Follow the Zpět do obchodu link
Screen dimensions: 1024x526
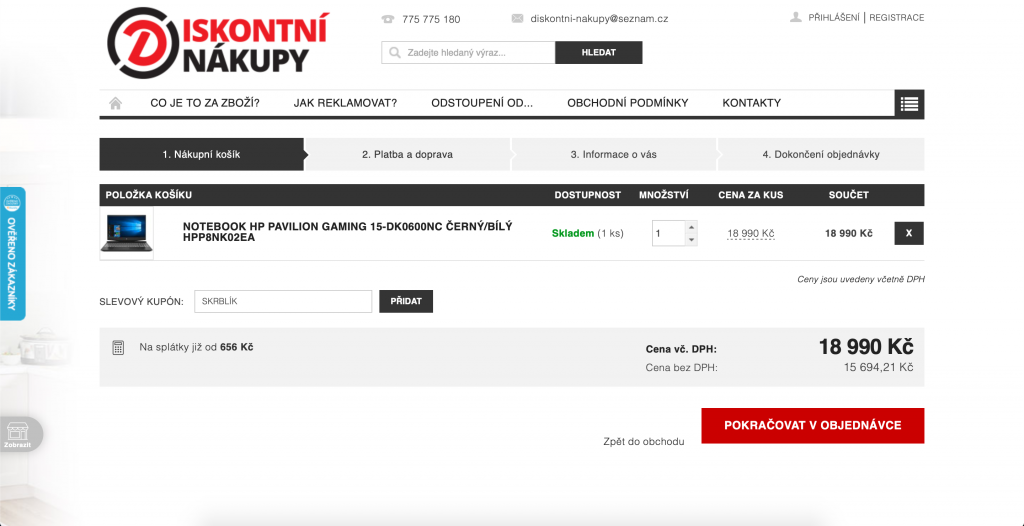[x=644, y=442]
